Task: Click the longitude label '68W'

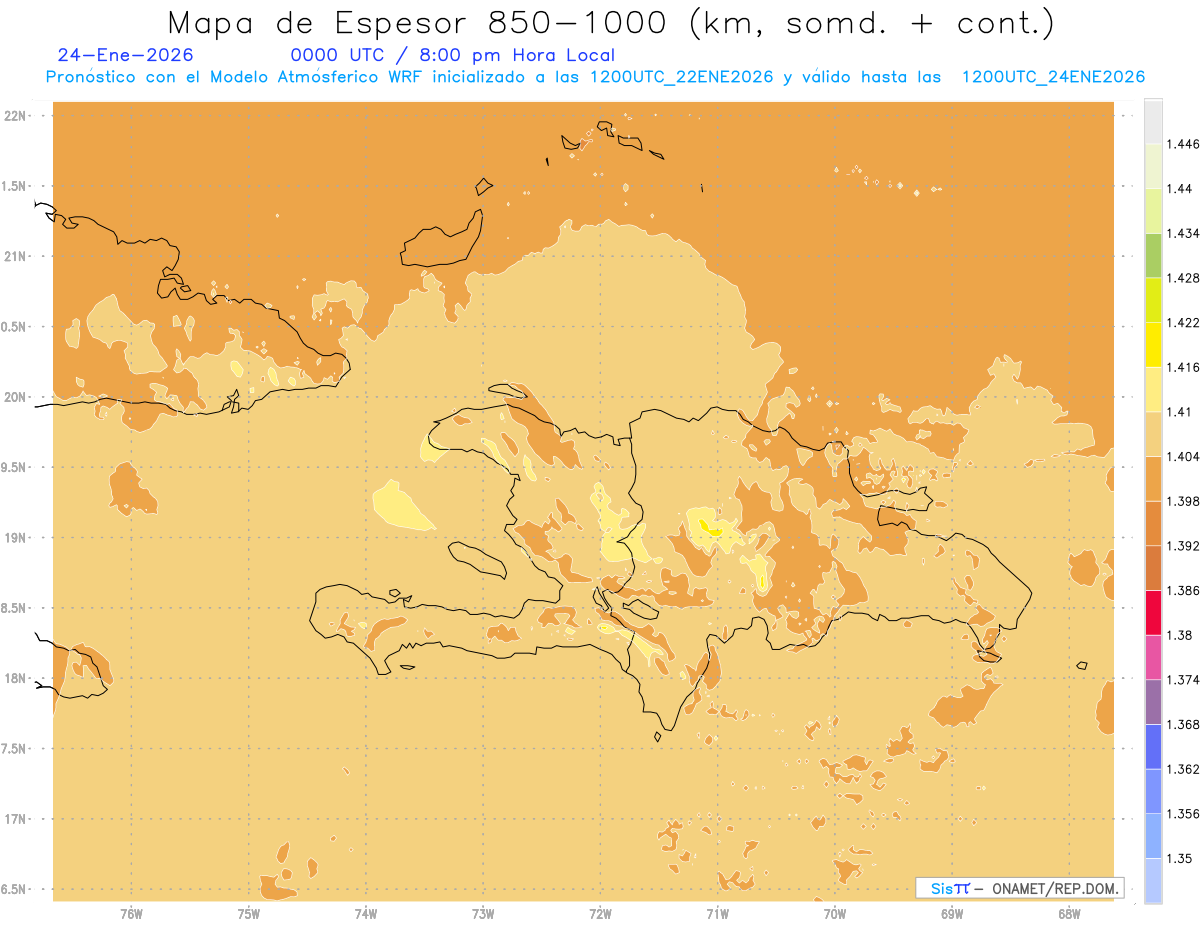Action: click(x=1069, y=914)
